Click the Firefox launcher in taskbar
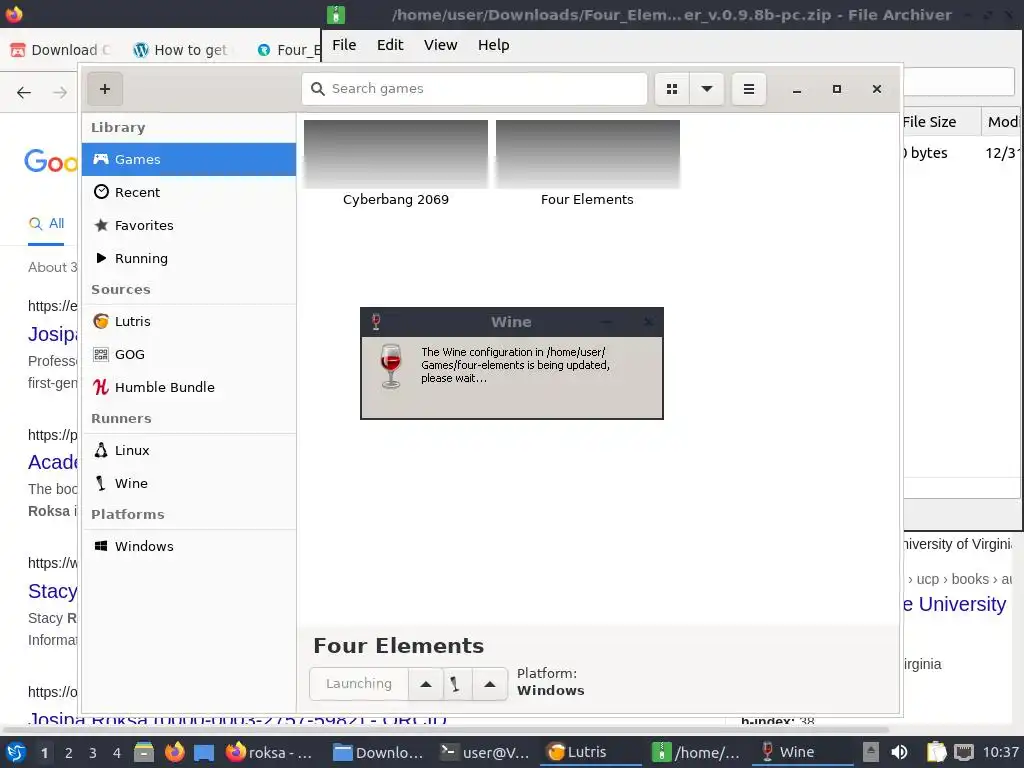This screenshot has height=768, width=1024. [174, 753]
